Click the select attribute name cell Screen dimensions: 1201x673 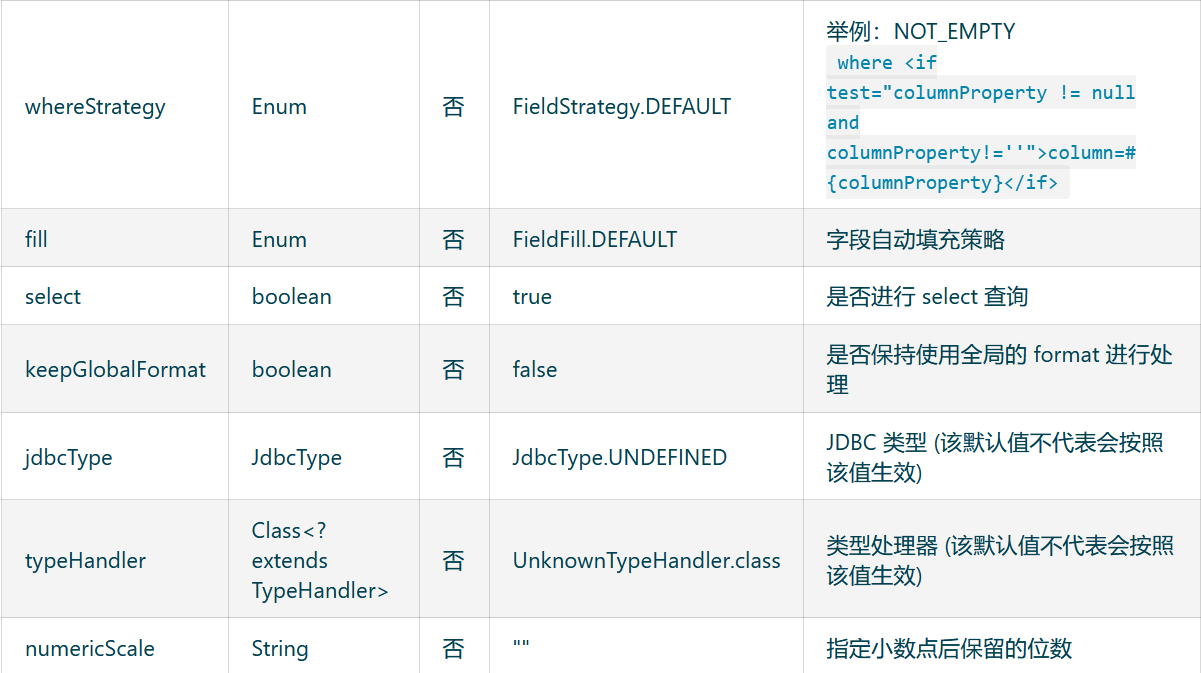point(53,297)
